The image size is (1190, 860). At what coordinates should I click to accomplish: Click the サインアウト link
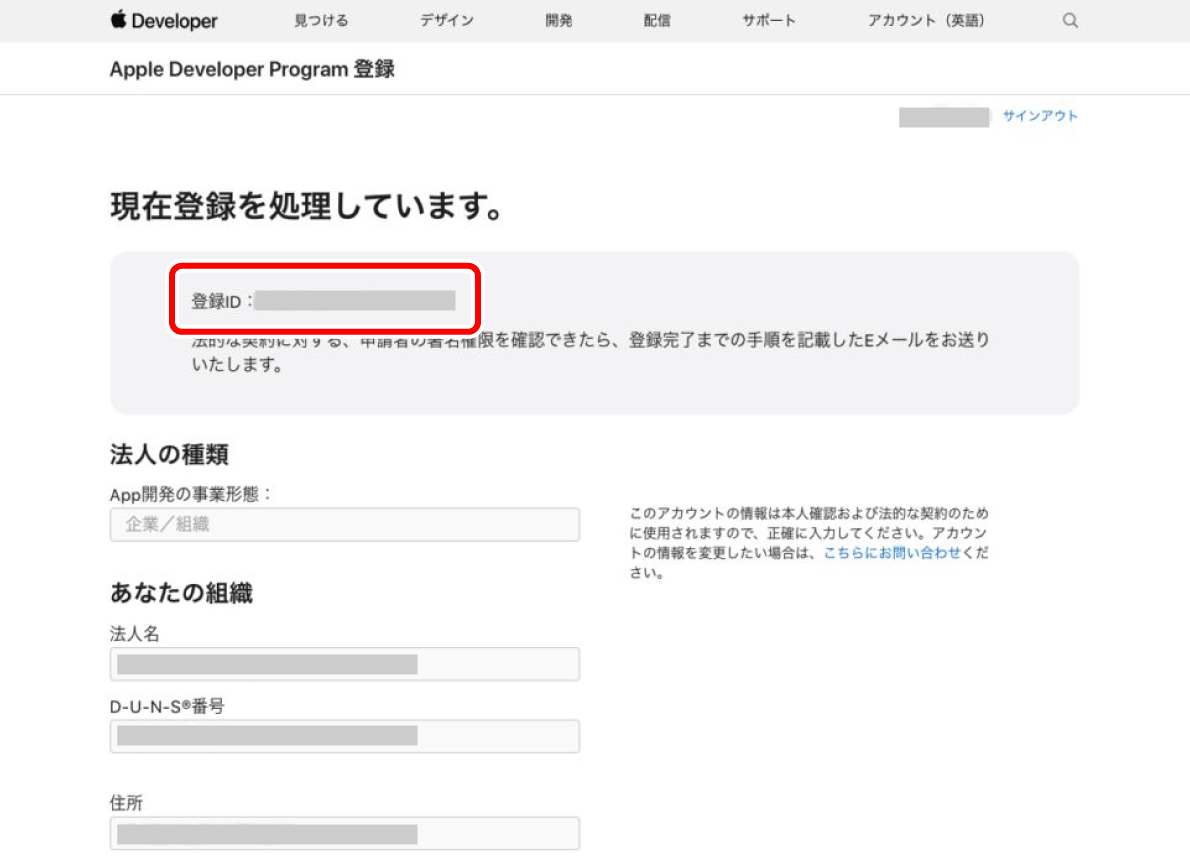pos(1040,116)
